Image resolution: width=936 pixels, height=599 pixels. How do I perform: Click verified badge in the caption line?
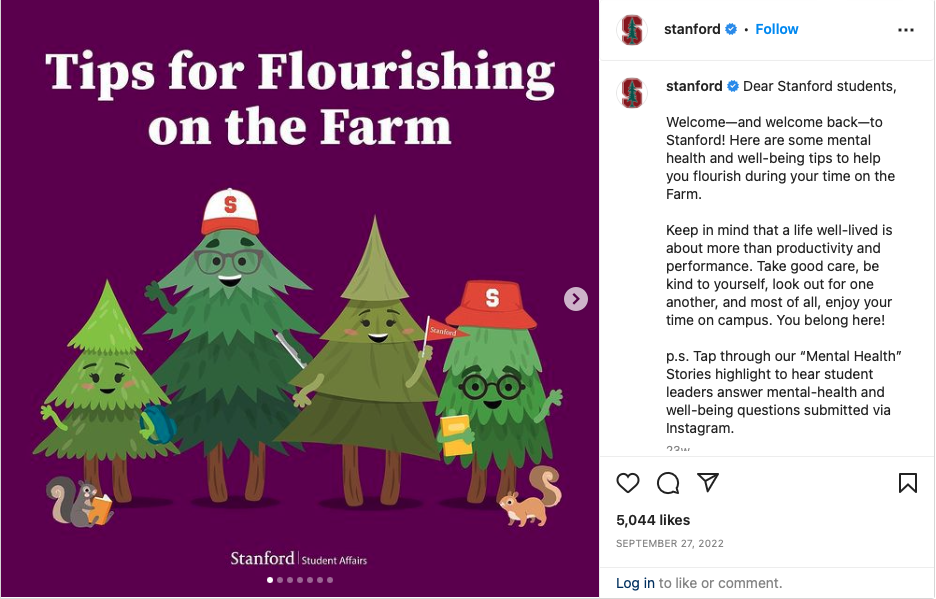coord(733,87)
